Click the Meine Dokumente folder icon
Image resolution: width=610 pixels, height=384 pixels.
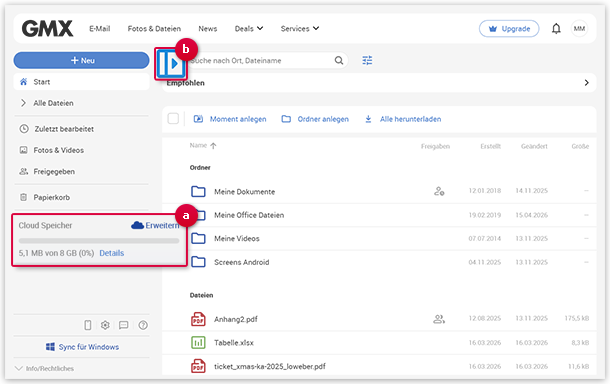pos(198,191)
